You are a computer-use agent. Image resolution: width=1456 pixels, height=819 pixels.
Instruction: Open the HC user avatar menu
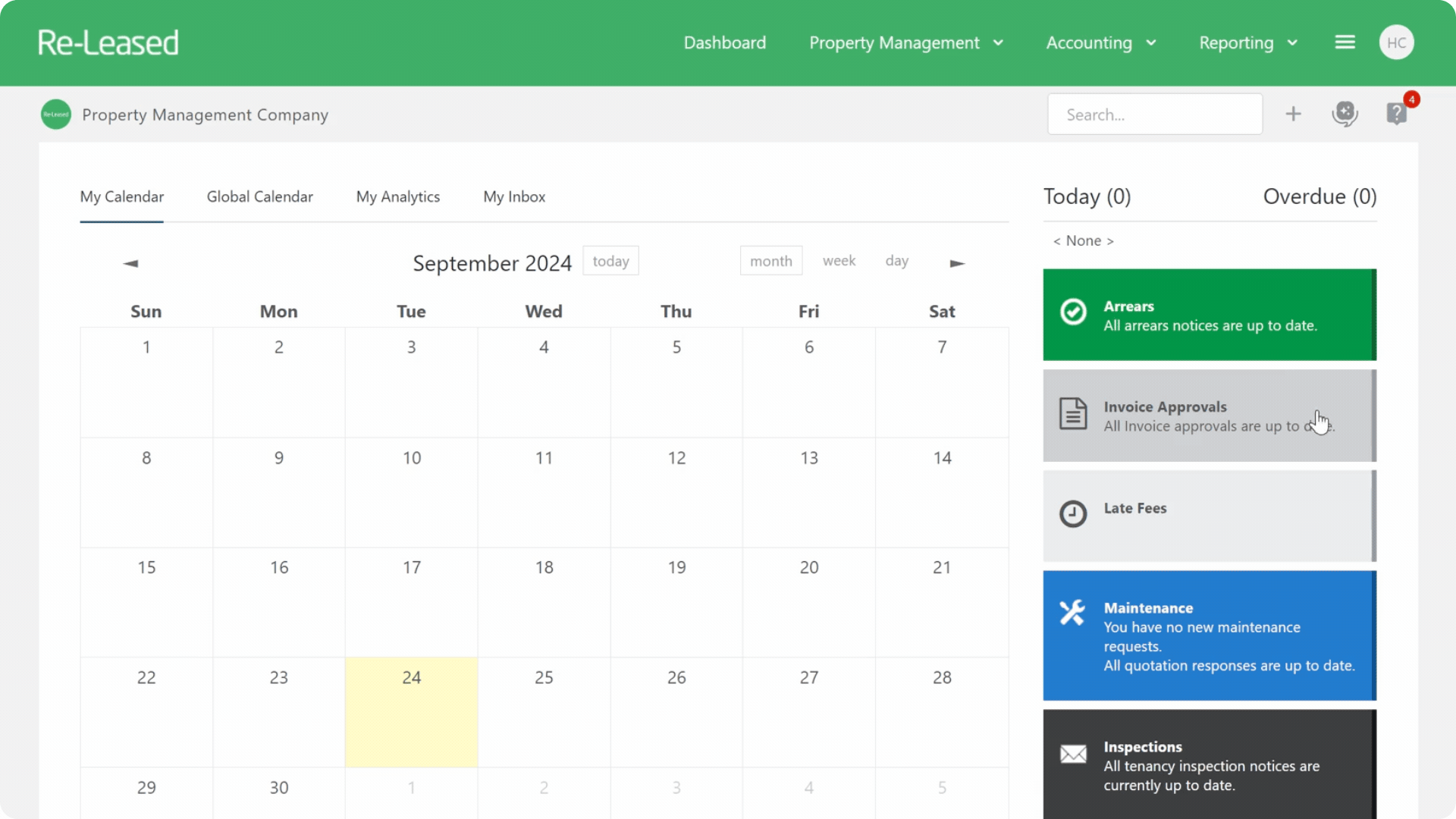[1396, 42]
